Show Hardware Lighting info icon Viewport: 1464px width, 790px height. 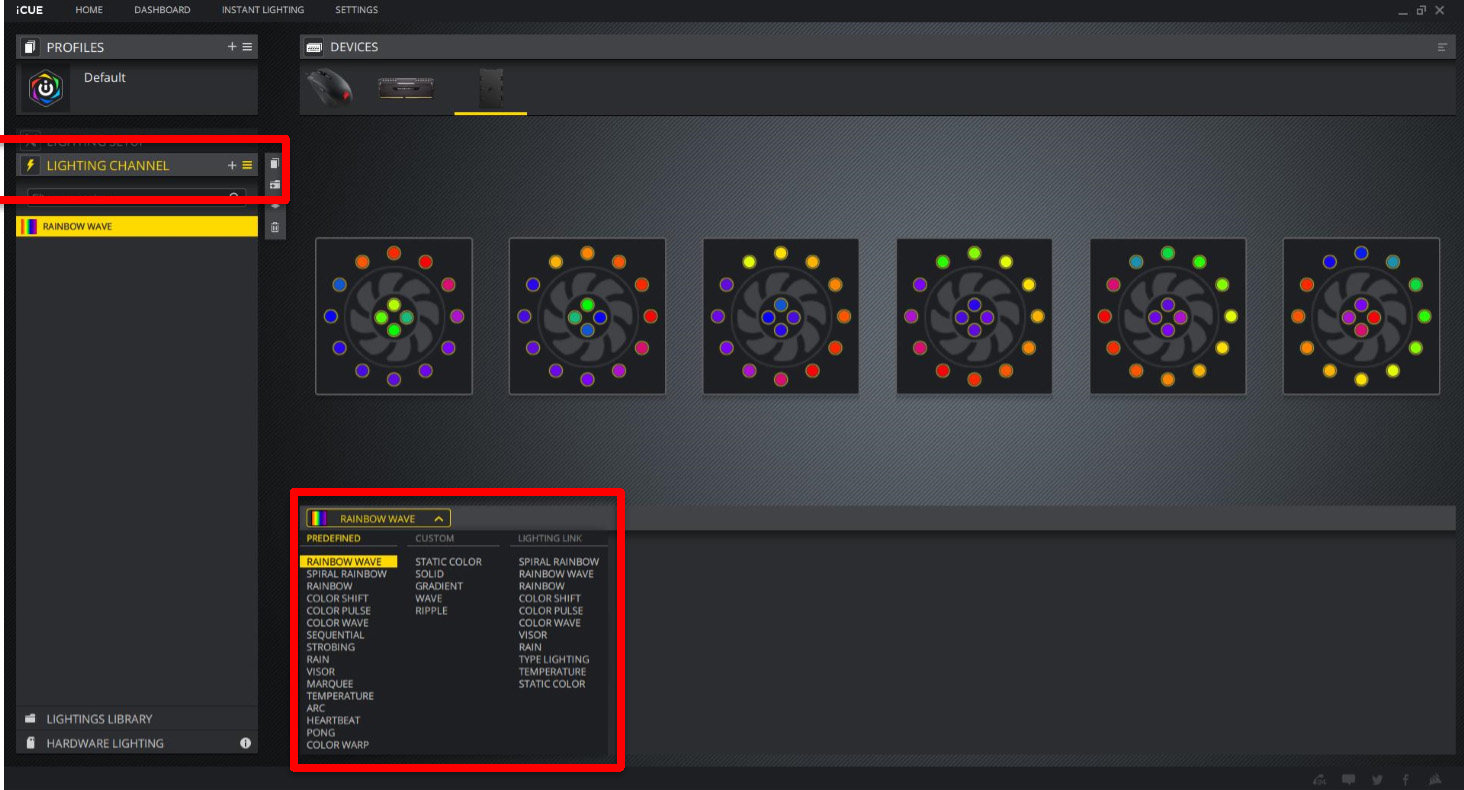245,743
